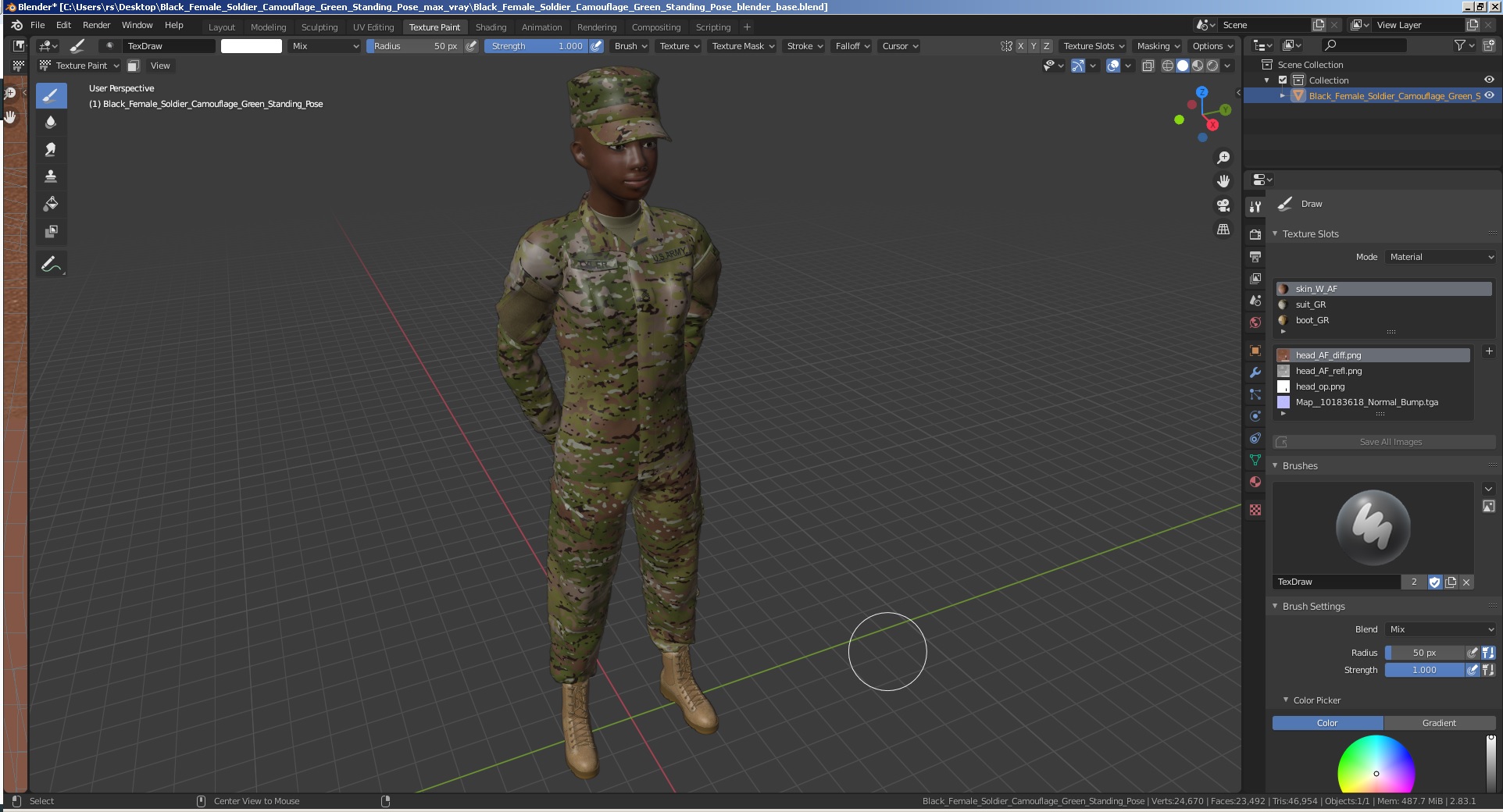Open the Render menu

coord(96,25)
